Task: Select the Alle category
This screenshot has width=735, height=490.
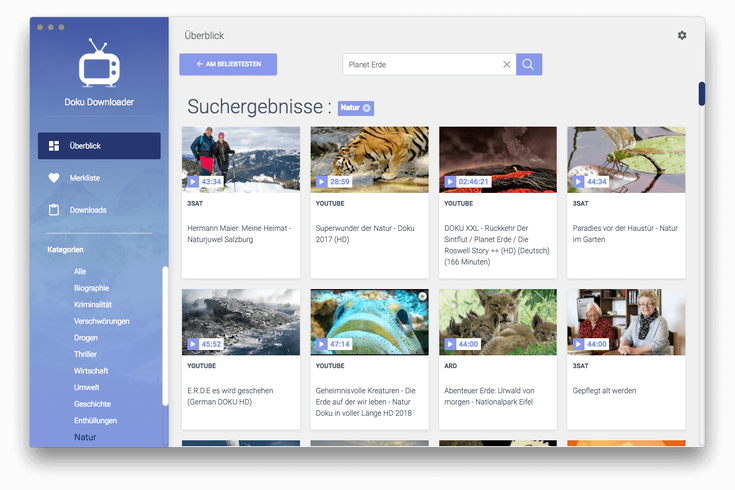Action: coord(80,271)
